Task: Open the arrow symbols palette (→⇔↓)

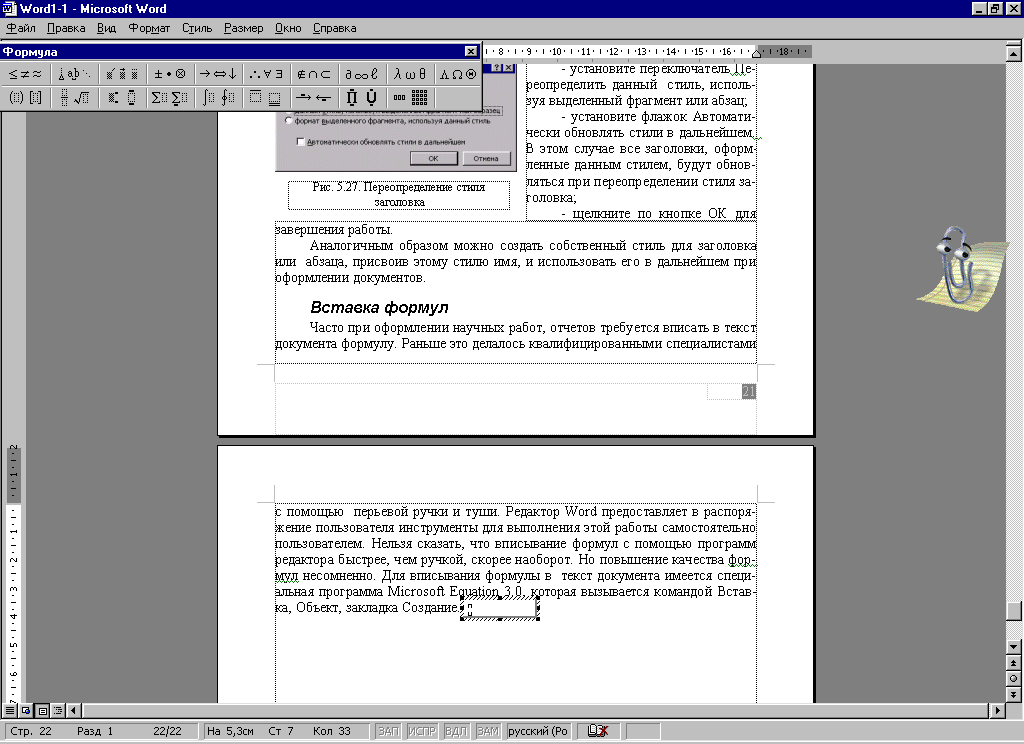Action: (x=218, y=74)
